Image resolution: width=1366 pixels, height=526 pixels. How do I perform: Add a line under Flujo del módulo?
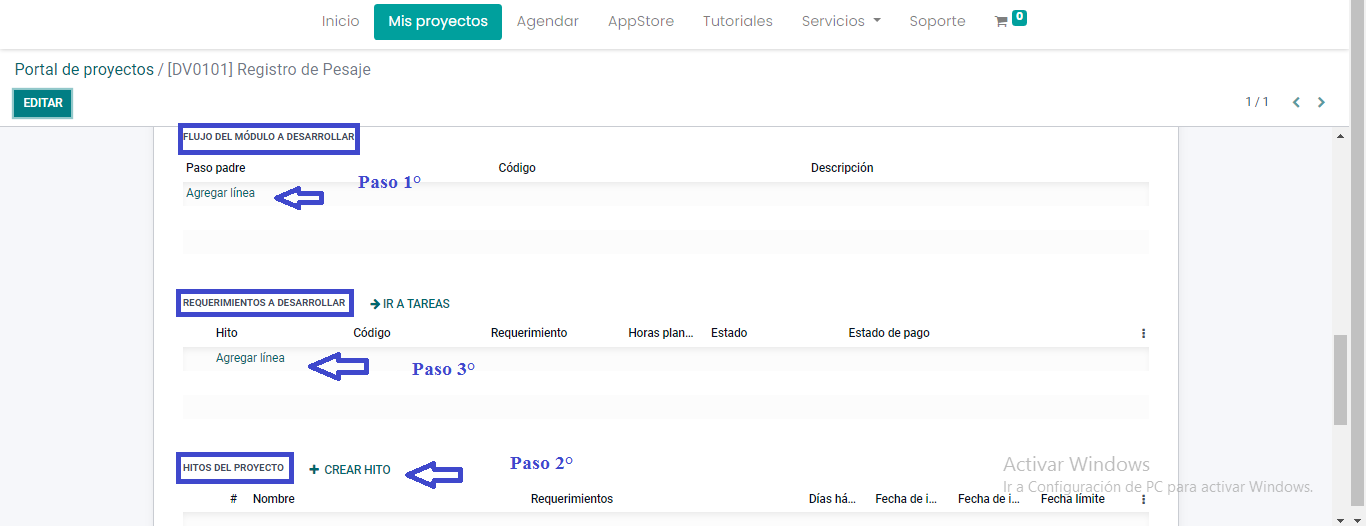[x=220, y=193]
